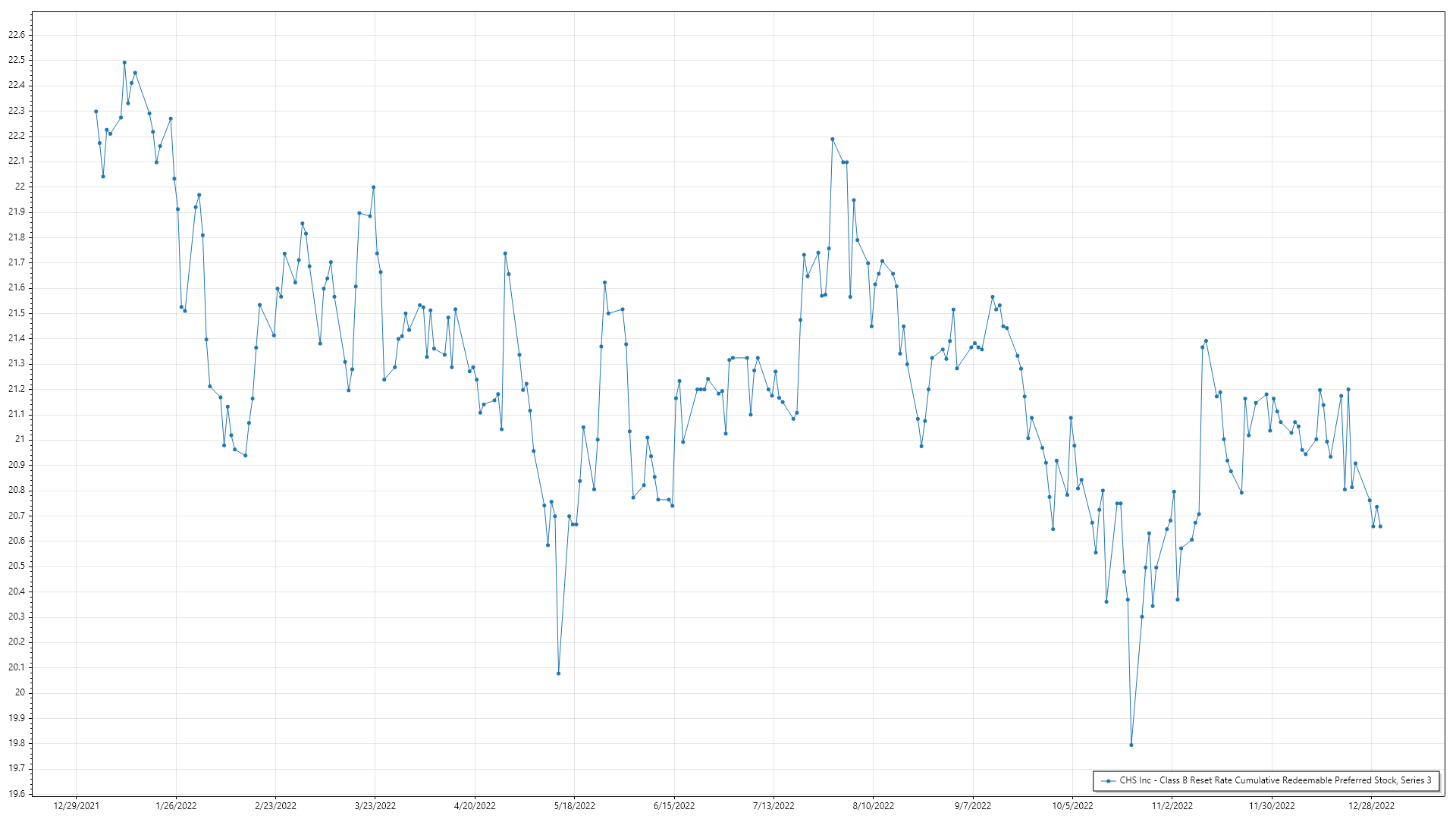
Task: Click the 11/30/2022 x-axis label
Action: (1272, 806)
